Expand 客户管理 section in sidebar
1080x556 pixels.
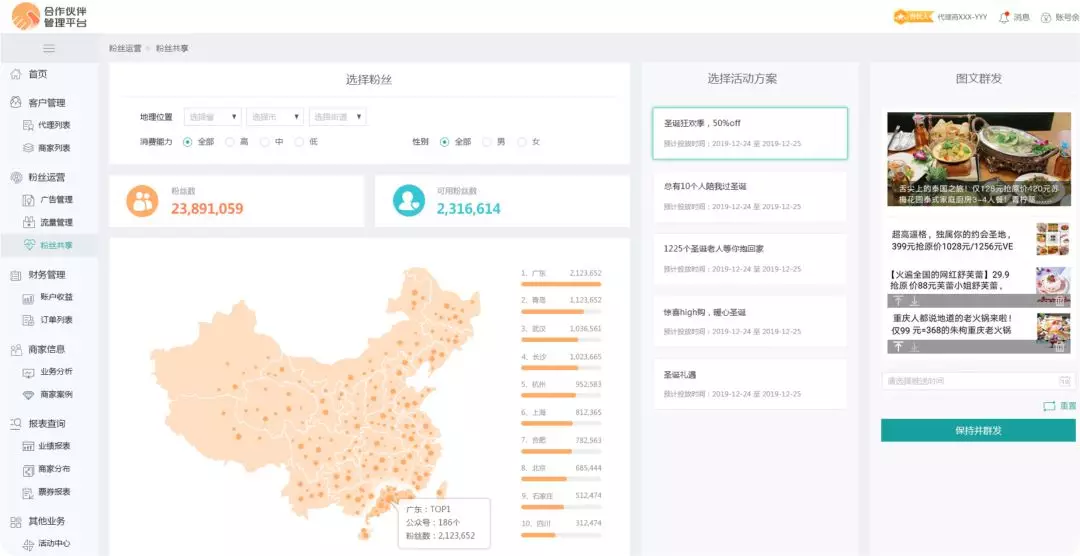pyautogui.click(x=47, y=103)
